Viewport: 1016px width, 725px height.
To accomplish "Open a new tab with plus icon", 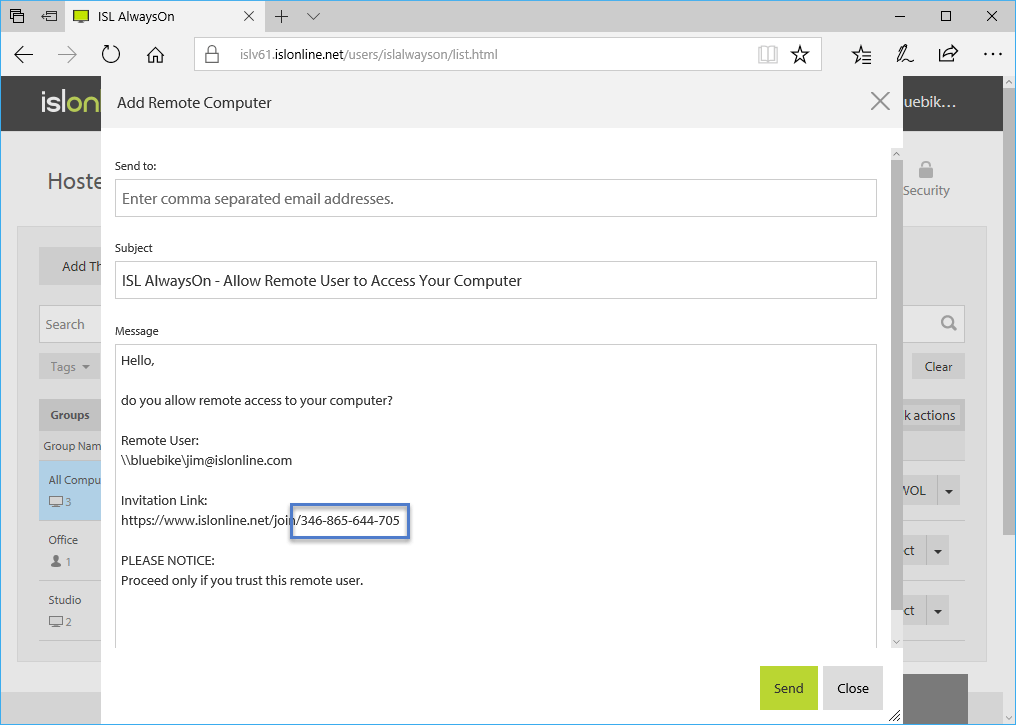I will point(282,16).
